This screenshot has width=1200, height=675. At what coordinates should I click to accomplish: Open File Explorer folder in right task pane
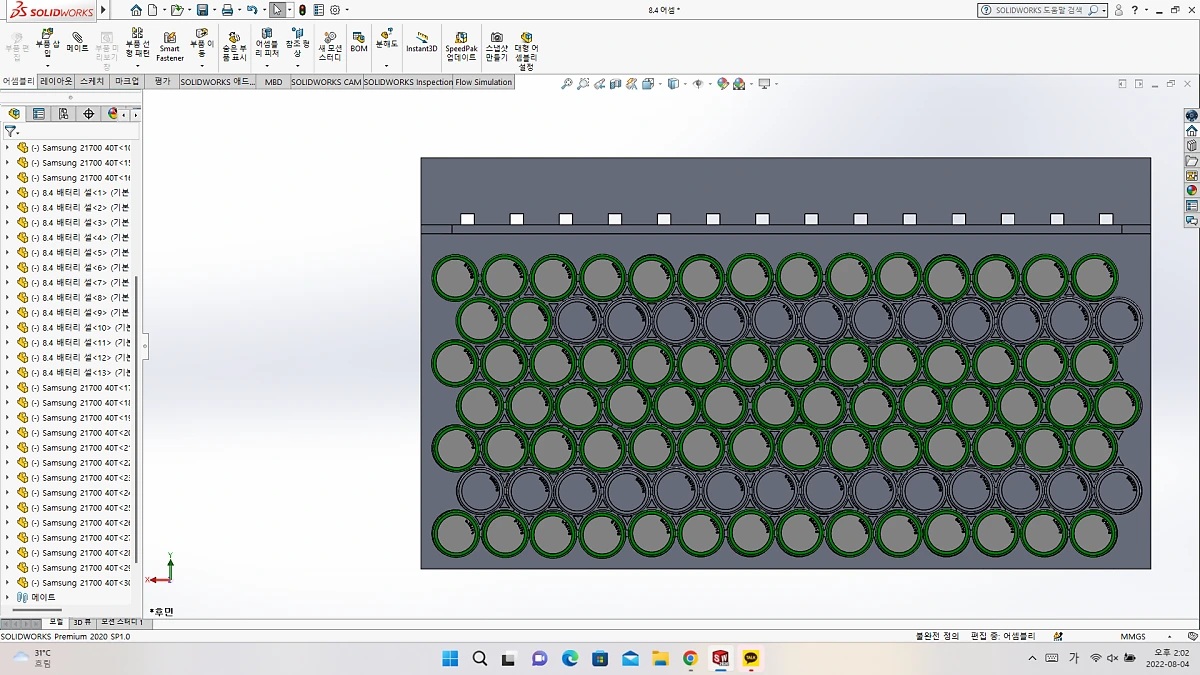click(1191, 160)
